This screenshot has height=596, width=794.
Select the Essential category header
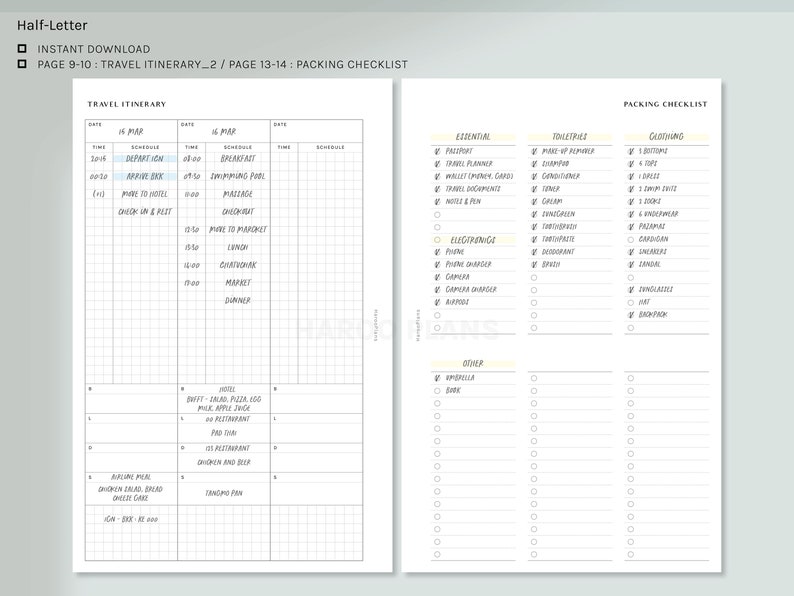click(472, 137)
